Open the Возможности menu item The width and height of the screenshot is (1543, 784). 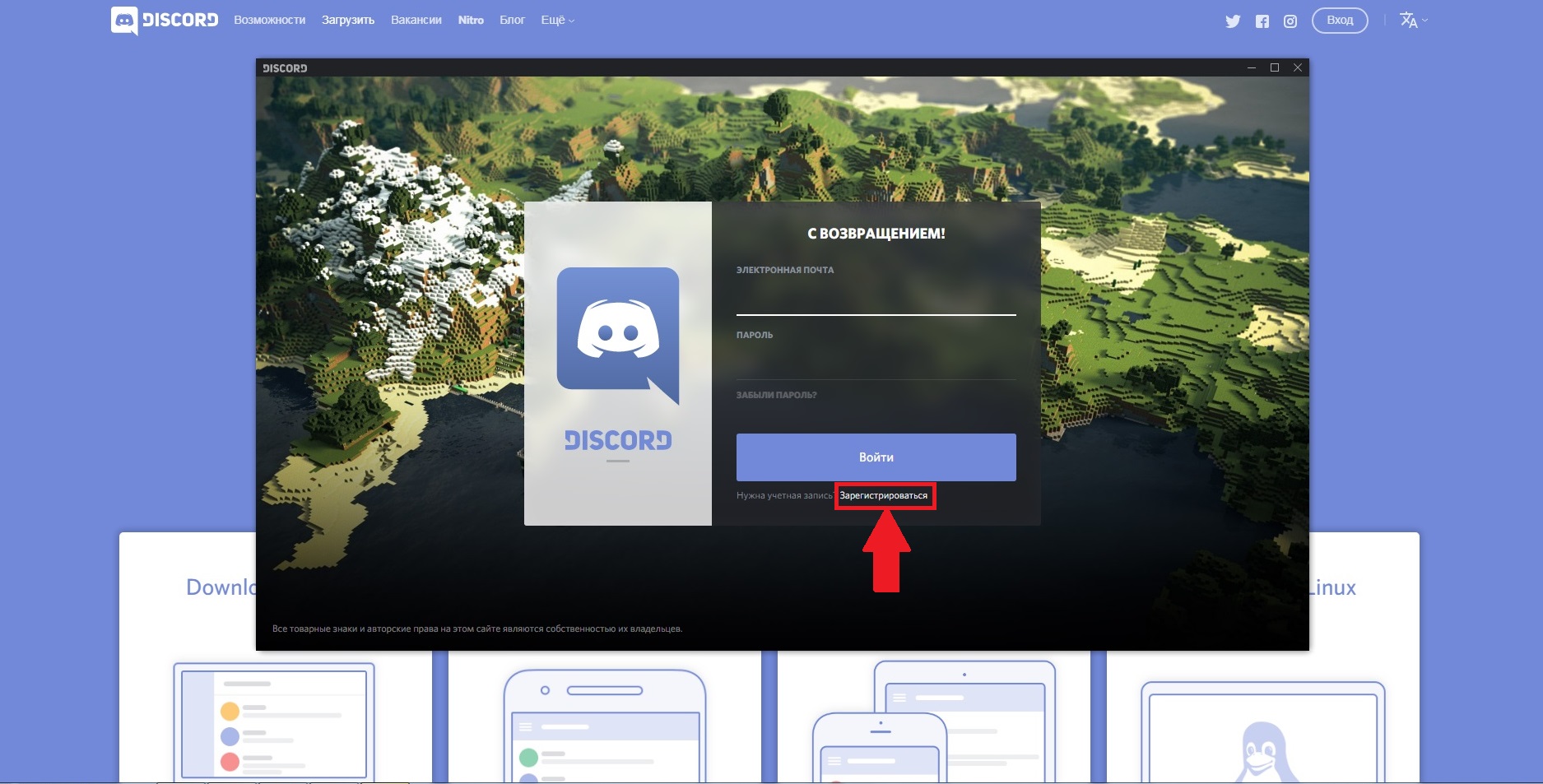[x=269, y=20]
